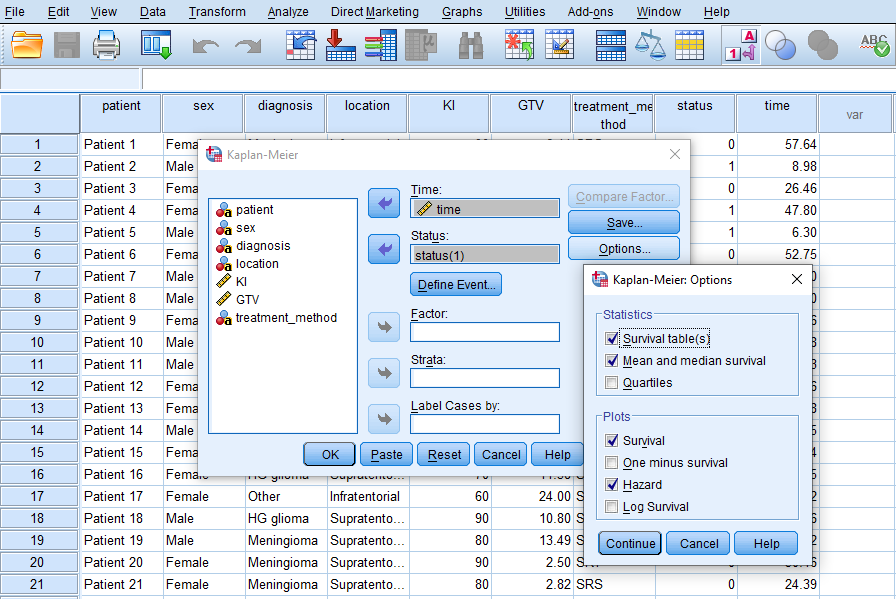Click the Insert variable icon
Image resolution: width=896 pixels, height=599 pixels.
(559, 45)
